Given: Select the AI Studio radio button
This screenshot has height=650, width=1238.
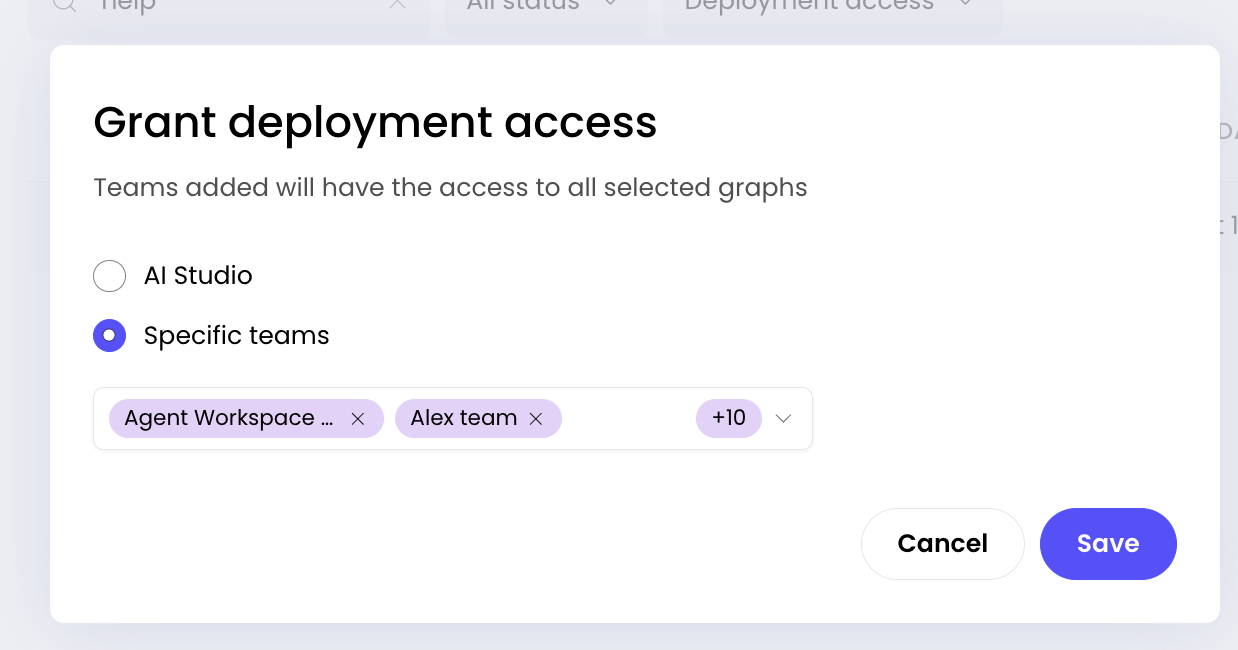Looking at the screenshot, I should [x=109, y=276].
